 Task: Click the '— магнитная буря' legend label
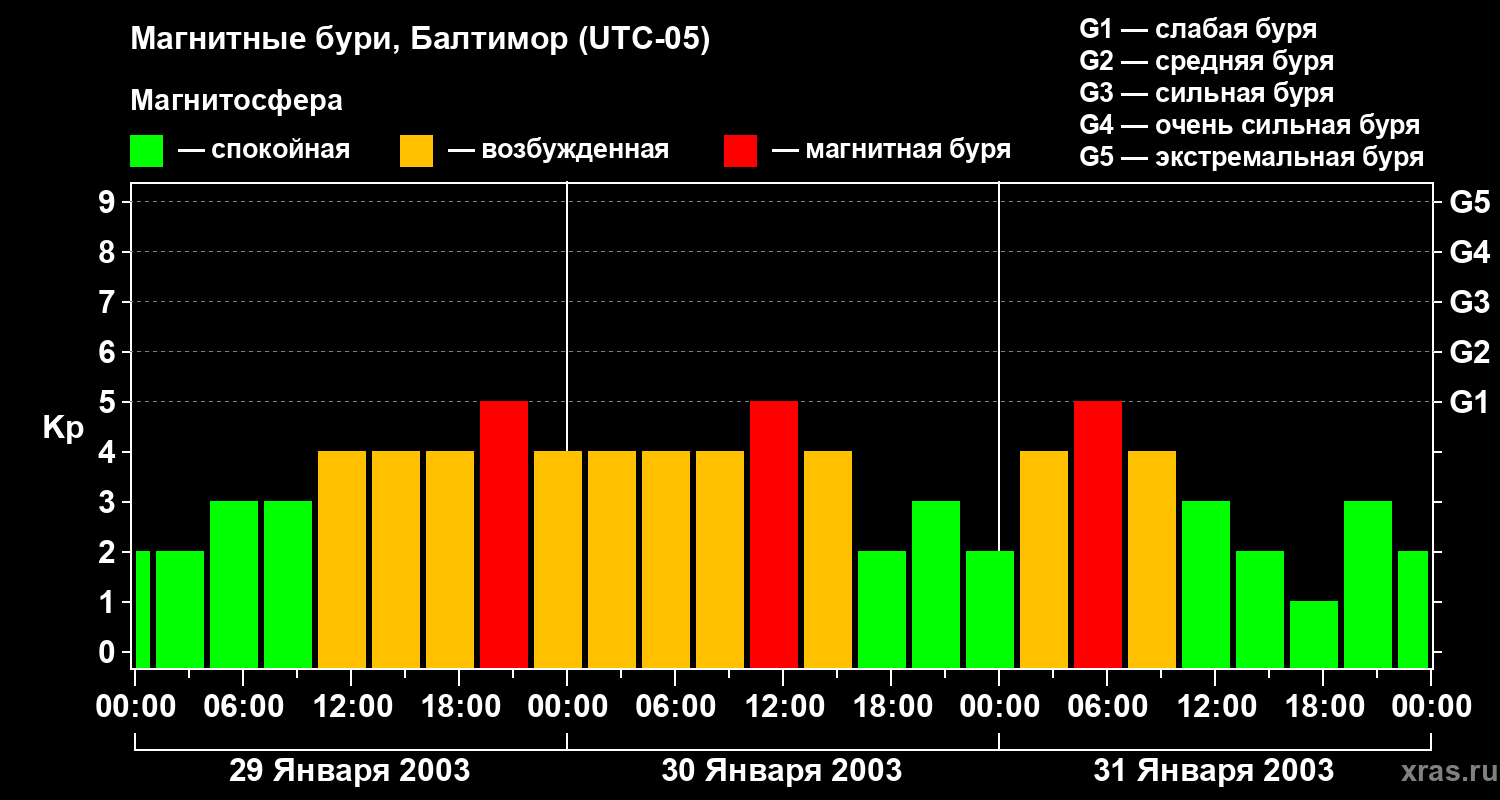pyautogui.click(x=891, y=150)
